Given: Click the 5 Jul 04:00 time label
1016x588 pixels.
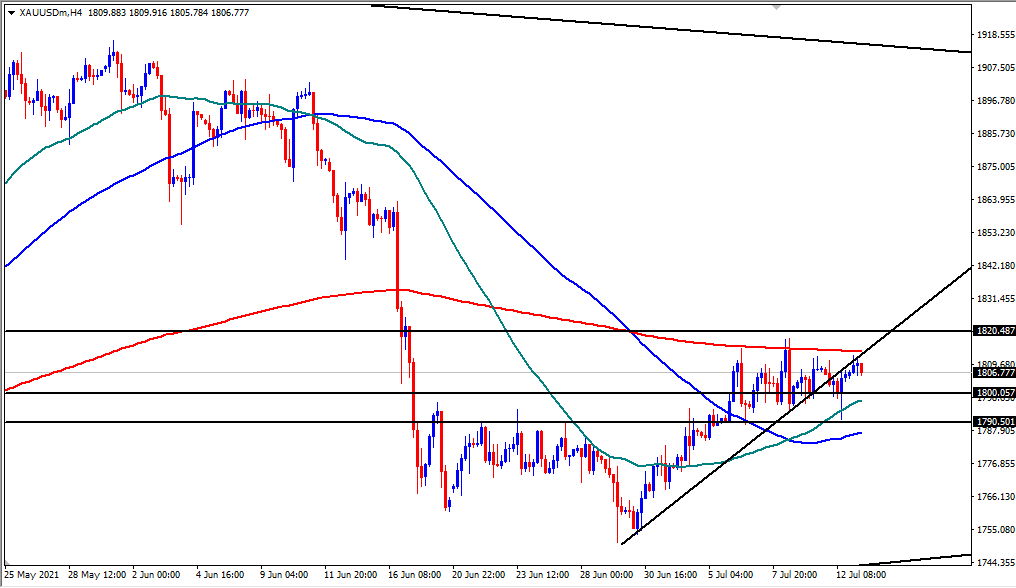Looking at the screenshot, I should (732, 574).
